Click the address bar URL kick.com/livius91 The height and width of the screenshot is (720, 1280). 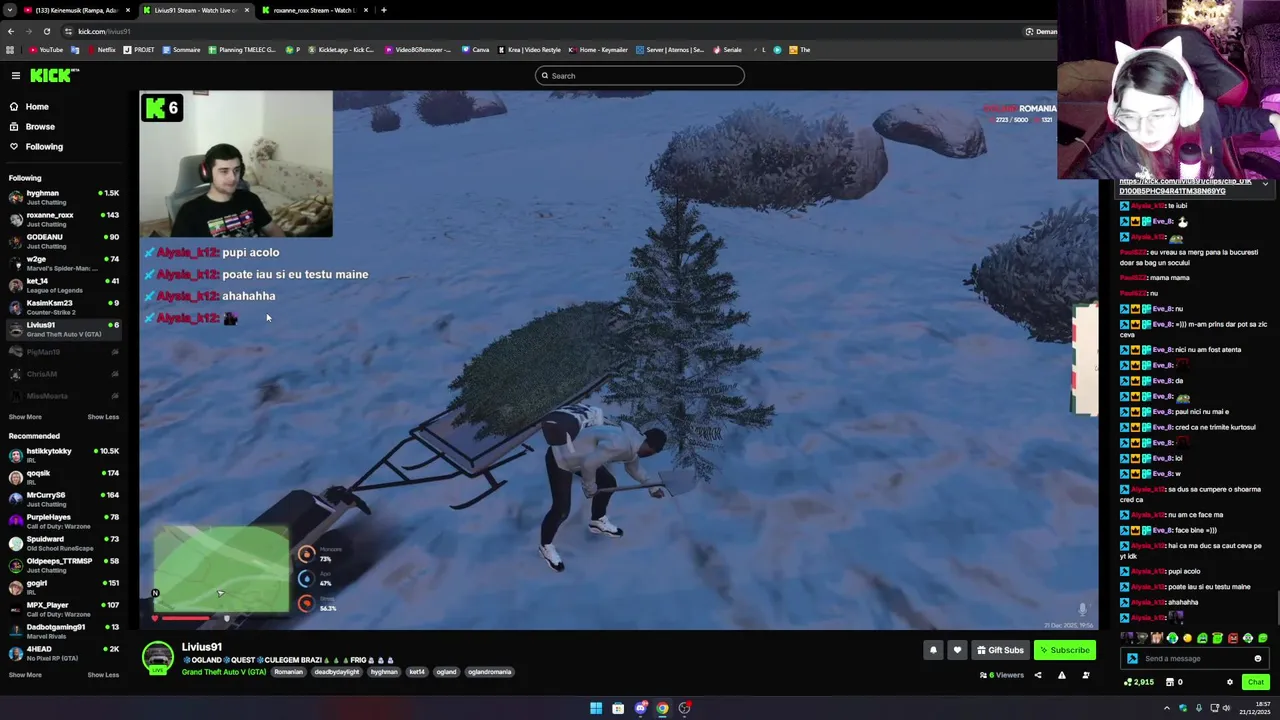point(105,31)
